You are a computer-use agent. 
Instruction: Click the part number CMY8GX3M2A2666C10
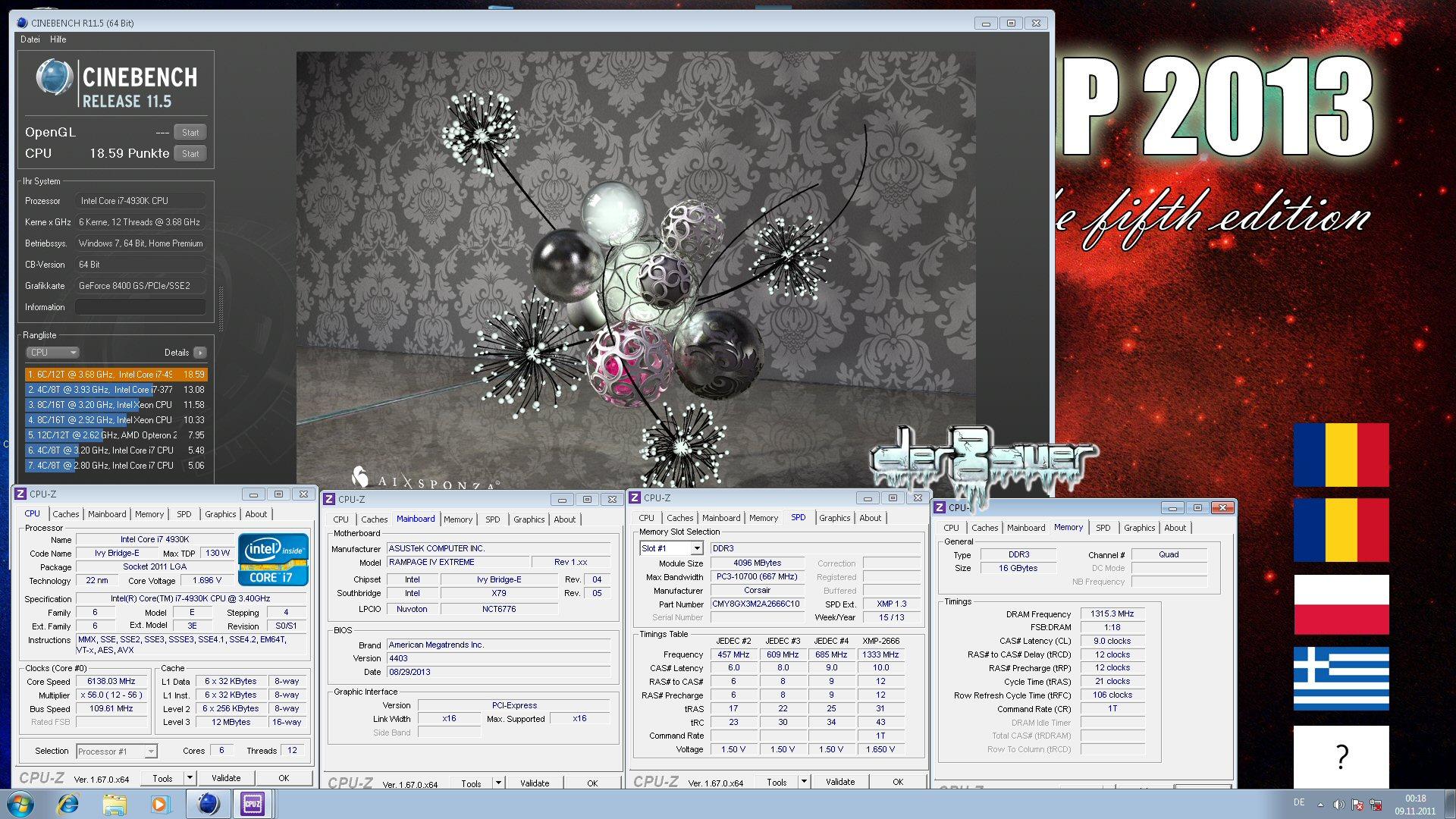(757, 604)
